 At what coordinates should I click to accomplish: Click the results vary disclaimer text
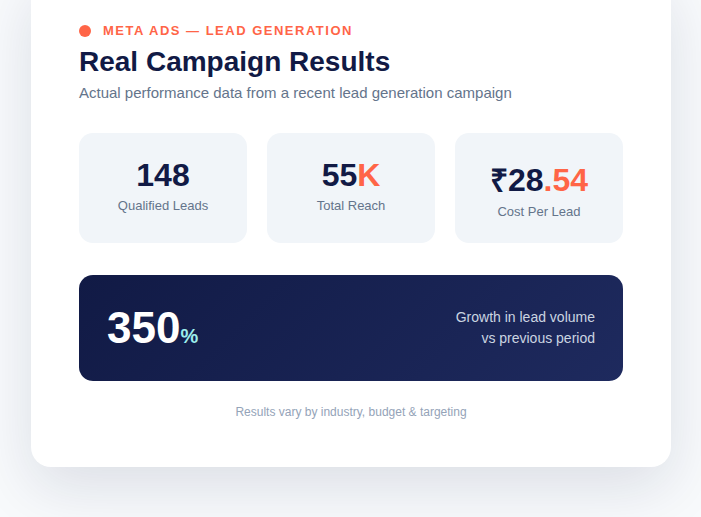tap(351, 412)
